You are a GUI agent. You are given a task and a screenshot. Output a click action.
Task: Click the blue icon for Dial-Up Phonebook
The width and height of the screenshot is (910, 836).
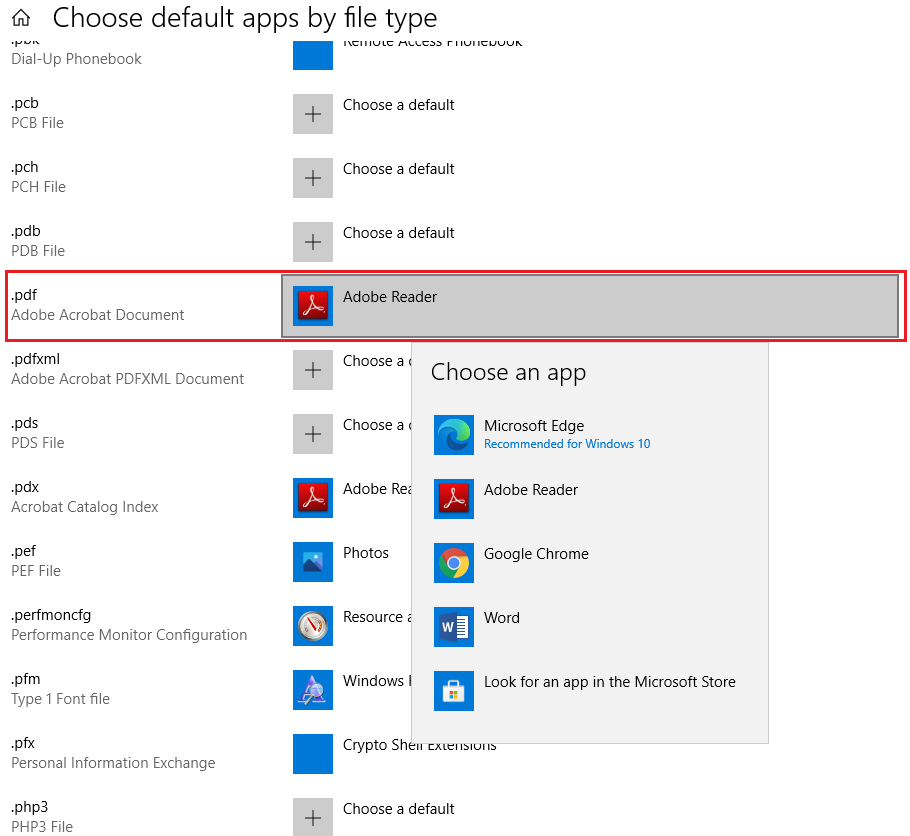(313, 55)
